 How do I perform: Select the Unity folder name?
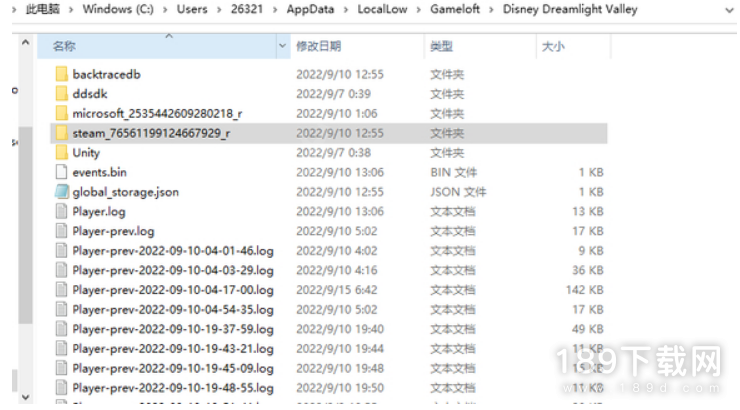click(x=86, y=152)
